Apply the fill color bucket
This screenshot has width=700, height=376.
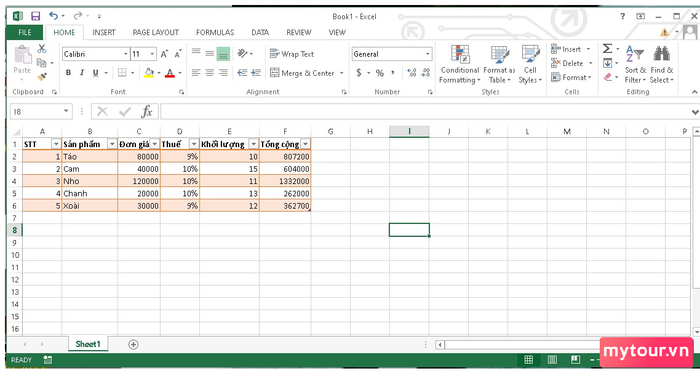pyautogui.click(x=149, y=73)
